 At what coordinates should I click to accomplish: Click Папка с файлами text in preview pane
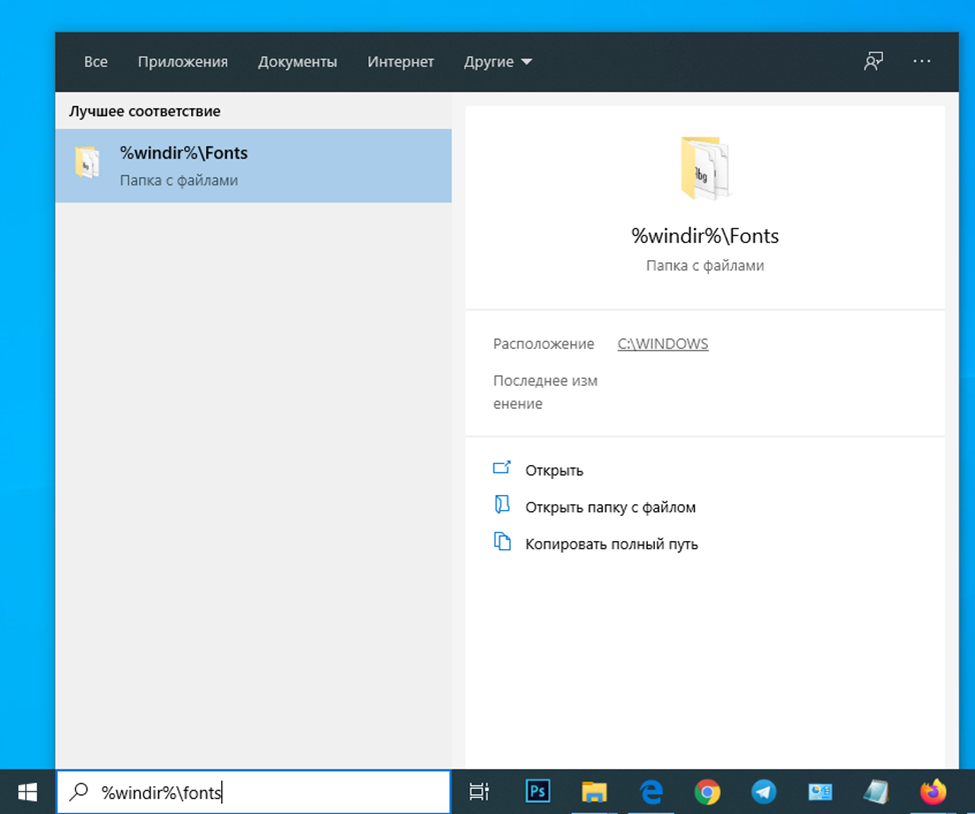705,266
